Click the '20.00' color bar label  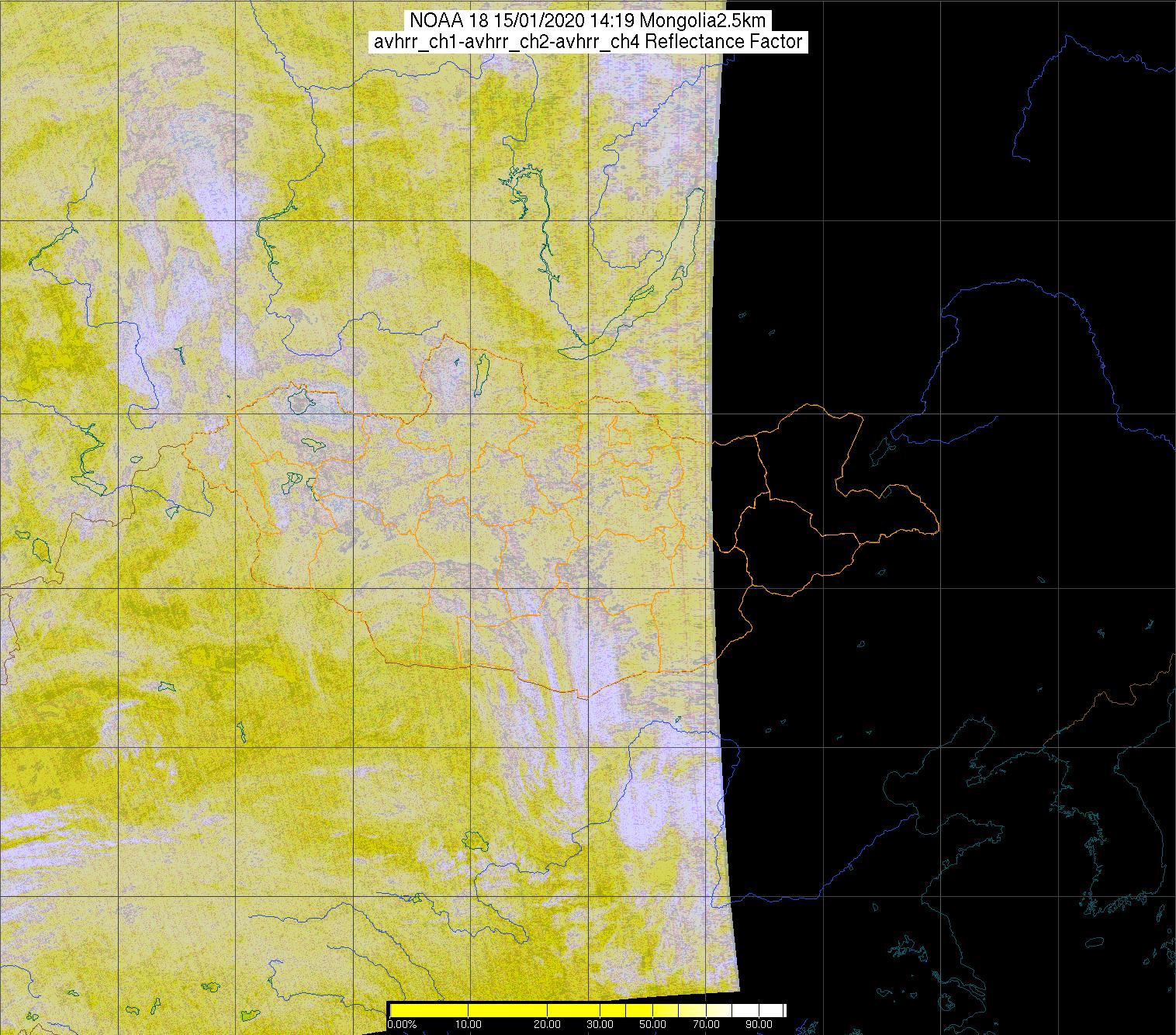click(x=547, y=1024)
